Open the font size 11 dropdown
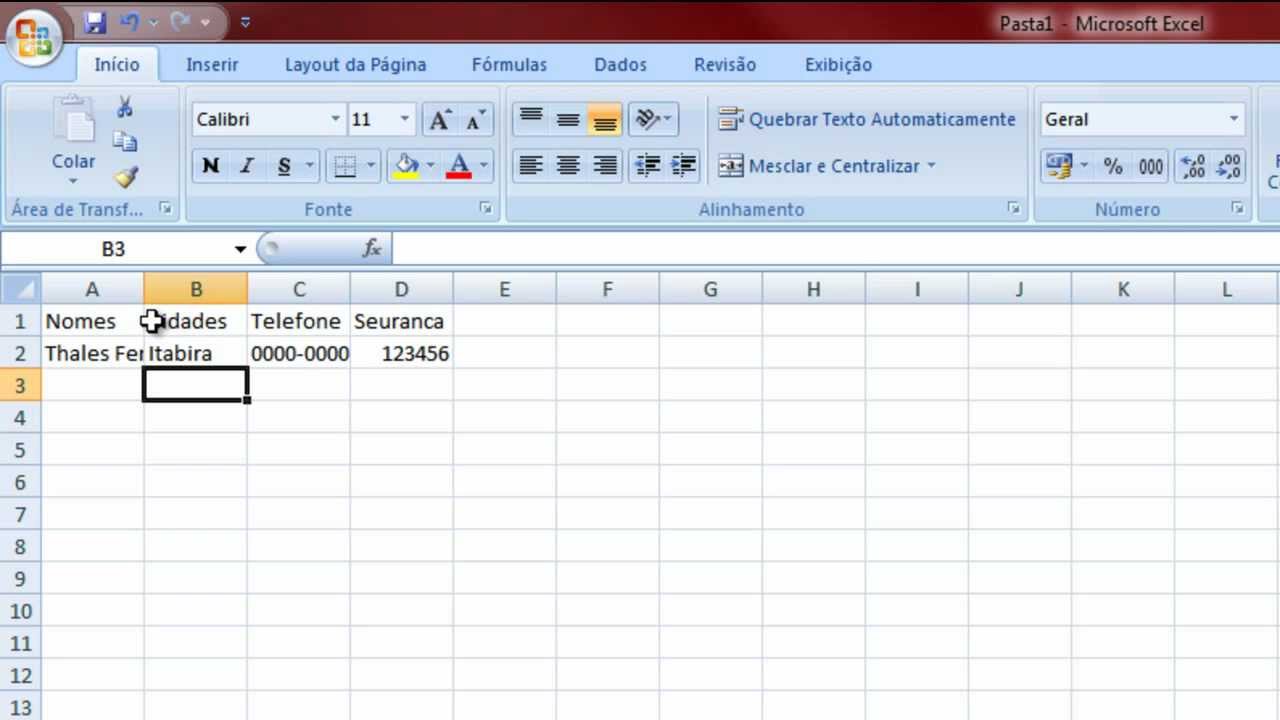This screenshot has height=720, width=1280. (x=405, y=119)
